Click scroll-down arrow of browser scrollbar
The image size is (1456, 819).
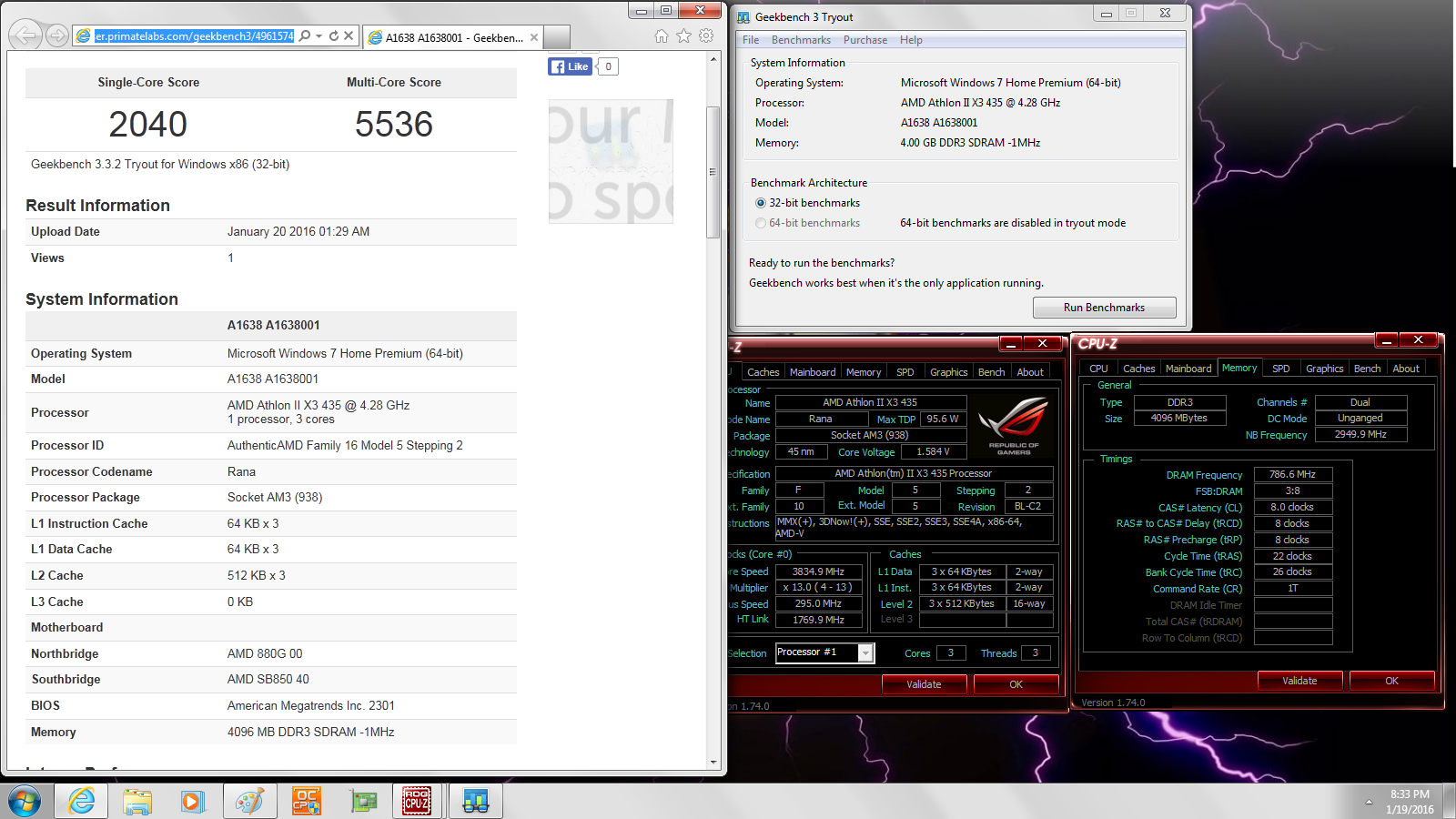(713, 763)
